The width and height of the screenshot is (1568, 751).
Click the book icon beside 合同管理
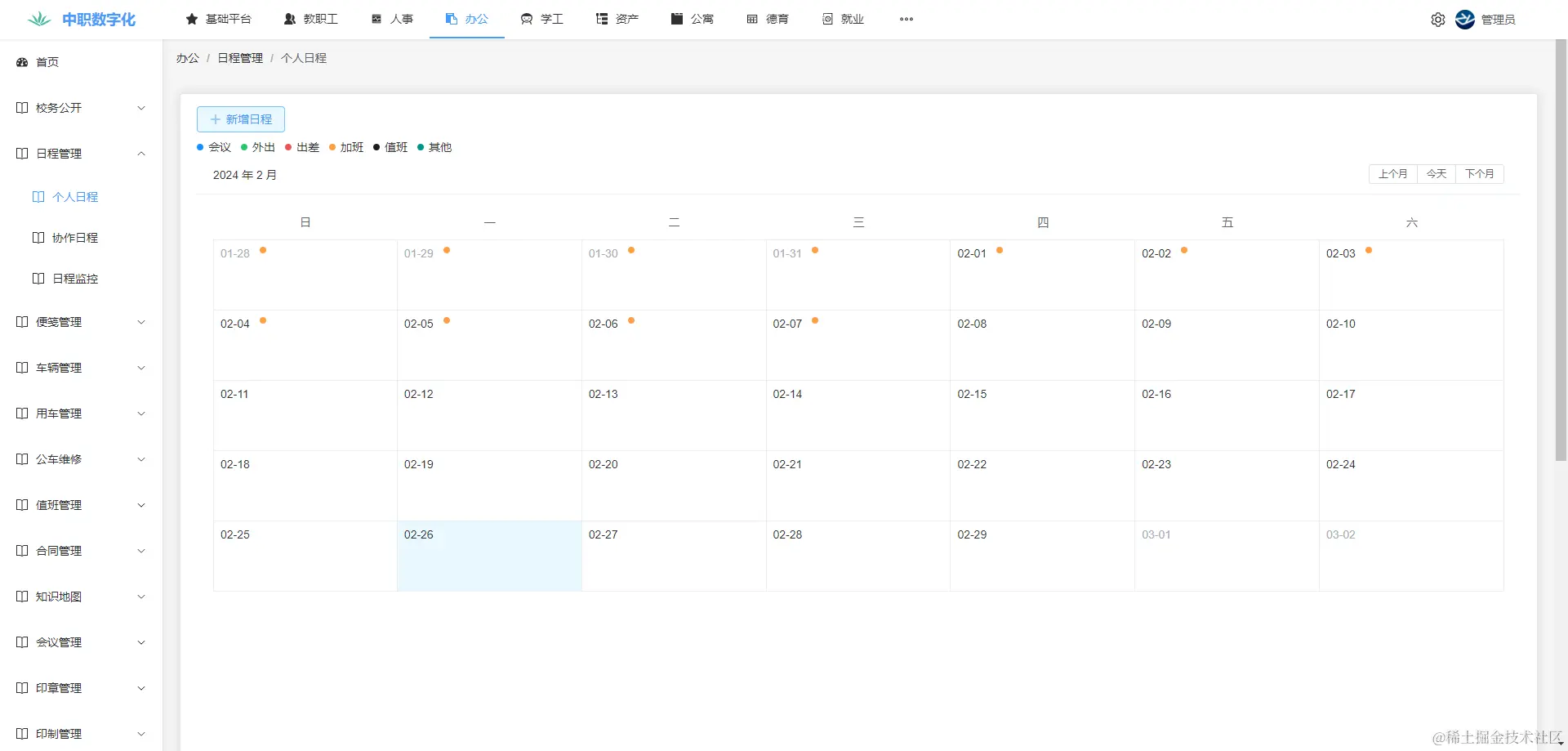(x=22, y=551)
